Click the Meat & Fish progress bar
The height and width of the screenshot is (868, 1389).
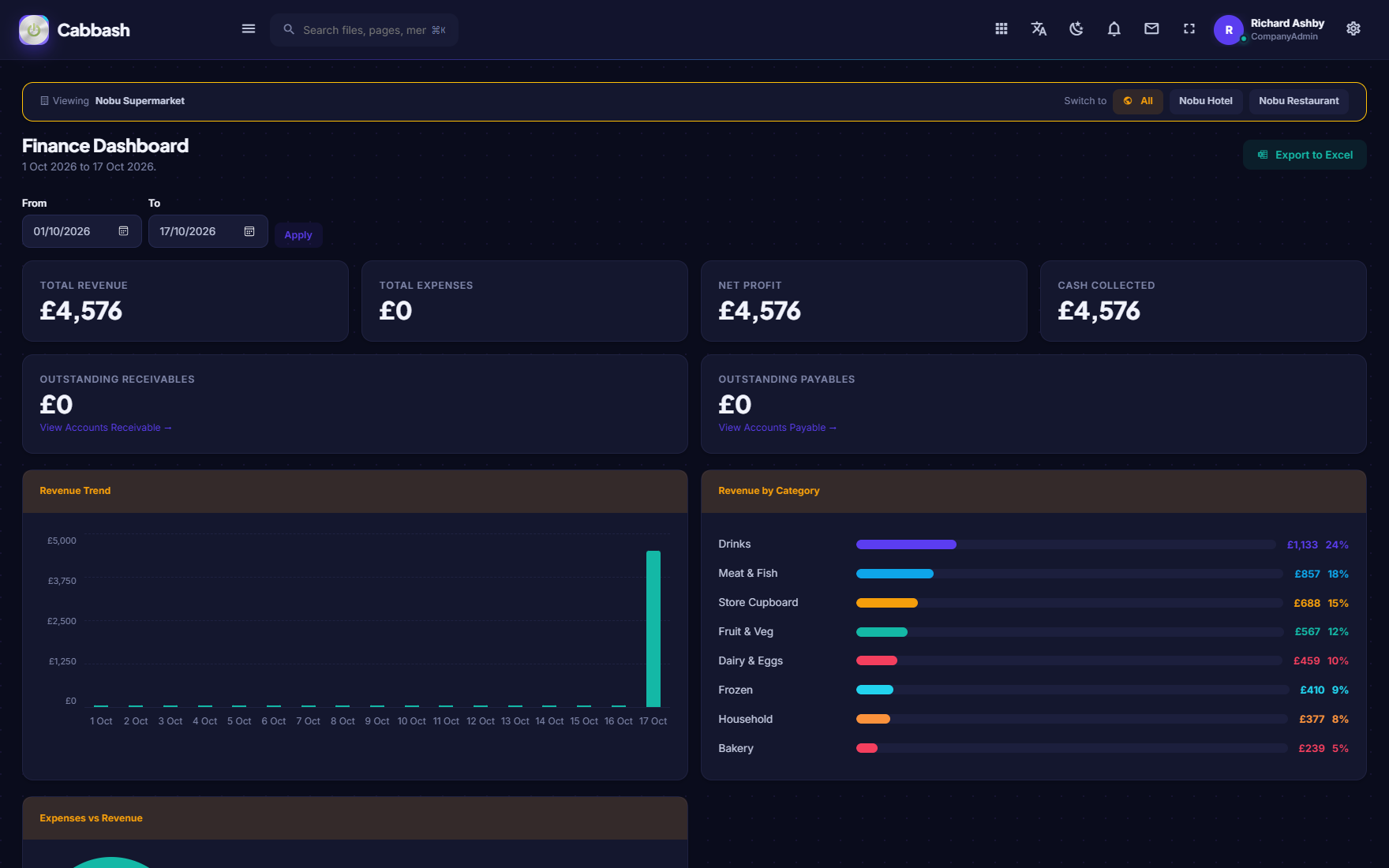tap(1069, 574)
